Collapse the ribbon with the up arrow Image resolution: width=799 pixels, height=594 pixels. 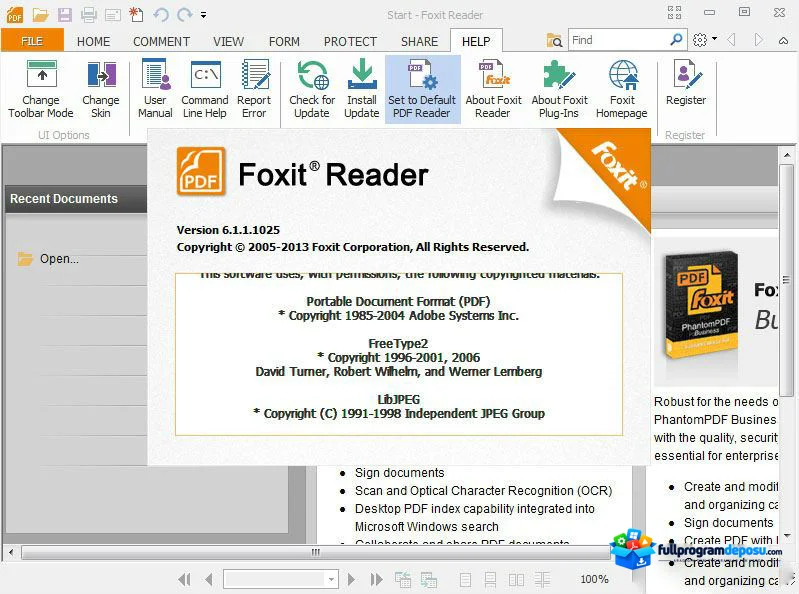[x=784, y=41]
